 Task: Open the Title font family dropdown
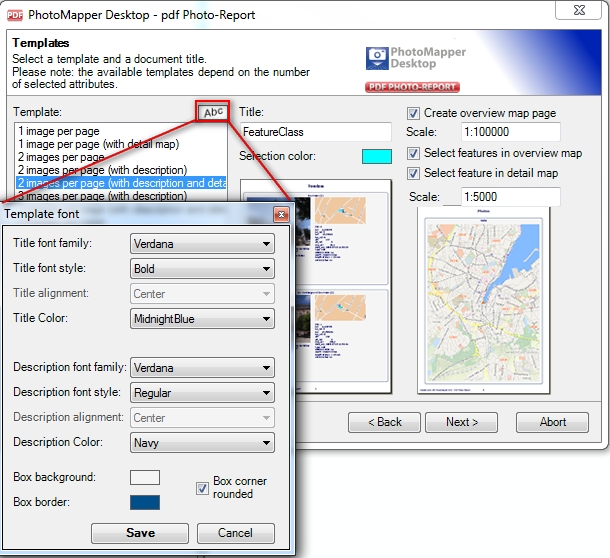click(202, 243)
